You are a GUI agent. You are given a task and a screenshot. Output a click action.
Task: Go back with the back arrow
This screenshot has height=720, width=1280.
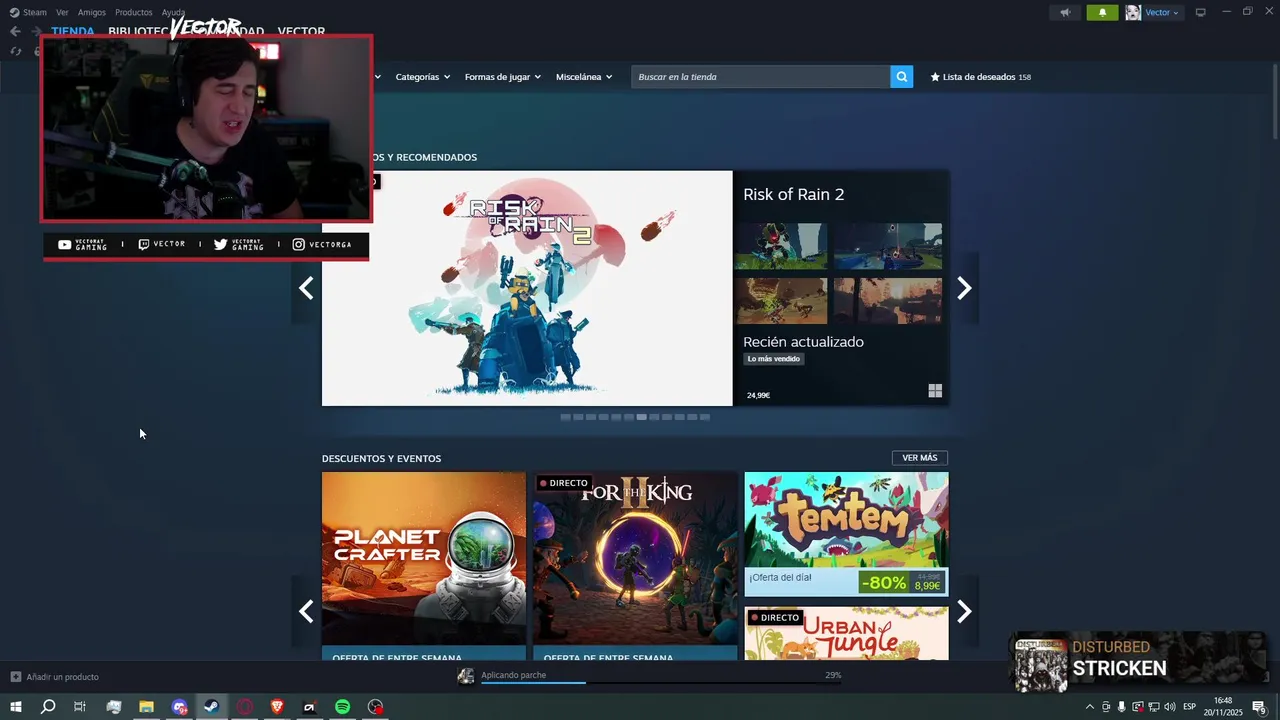pos(15,31)
